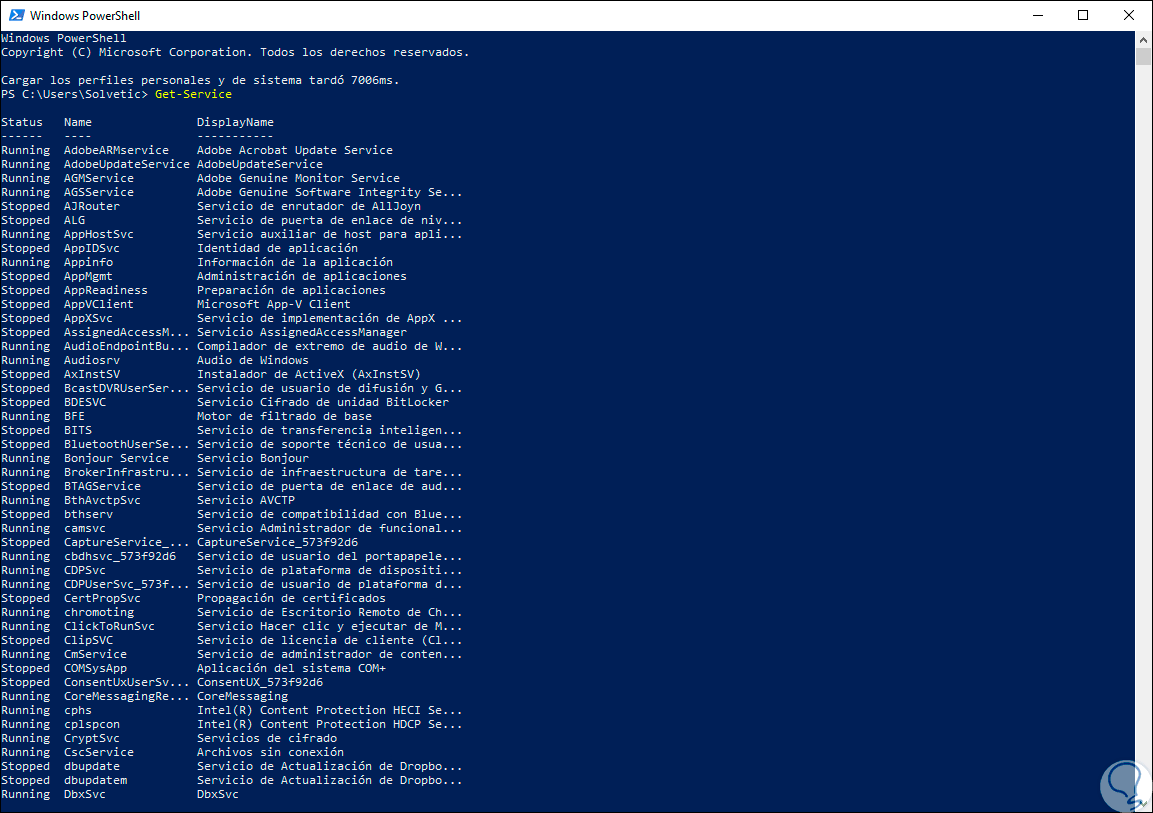Screen dimensions: 1153x813
Task: Close the Windows PowerShell window
Action: [x=1129, y=15]
